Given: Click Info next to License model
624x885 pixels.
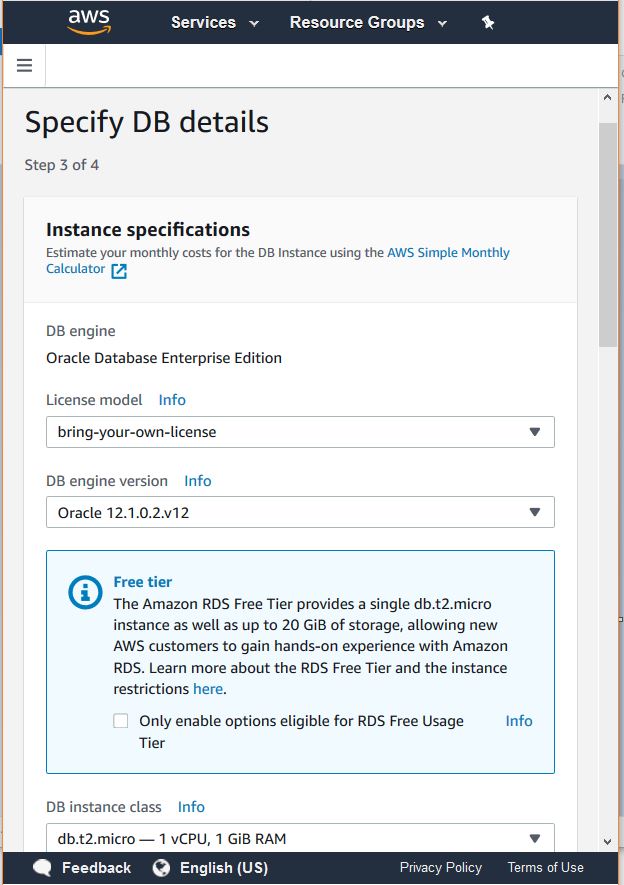Looking at the screenshot, I should 172,400.
